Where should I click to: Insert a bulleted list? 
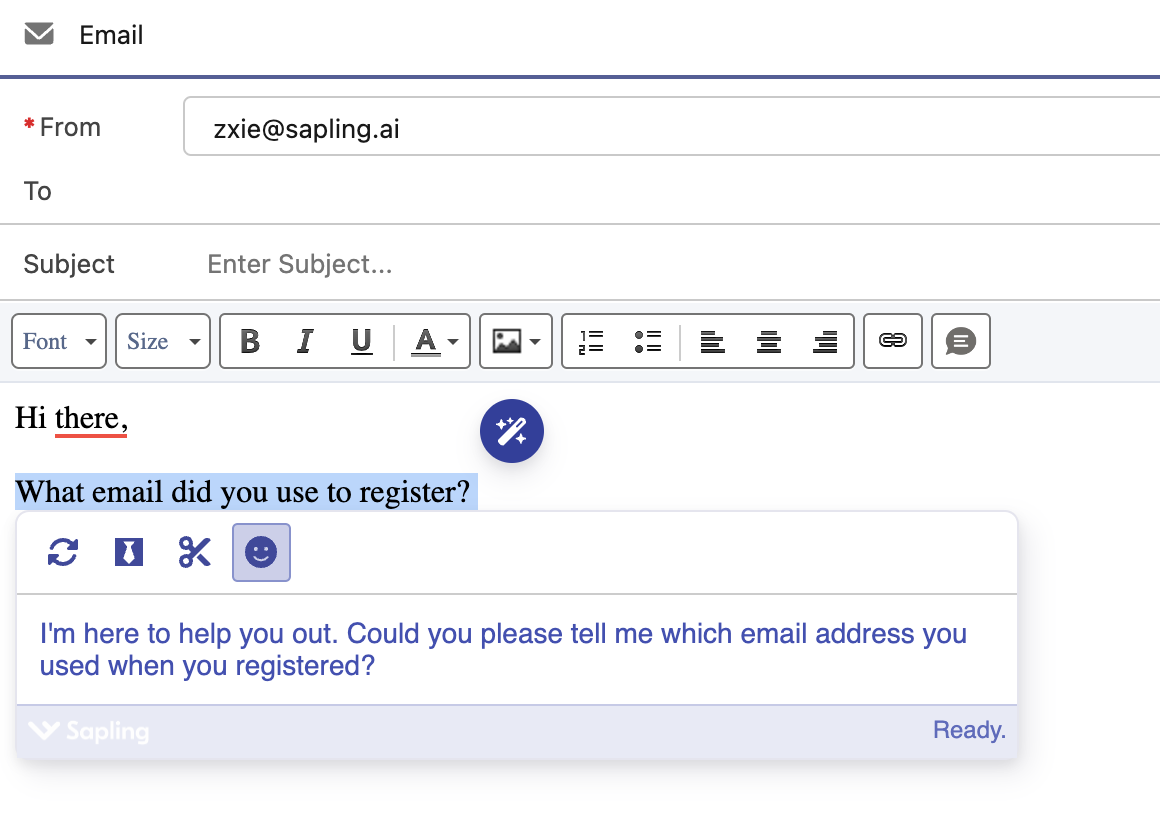648,341
